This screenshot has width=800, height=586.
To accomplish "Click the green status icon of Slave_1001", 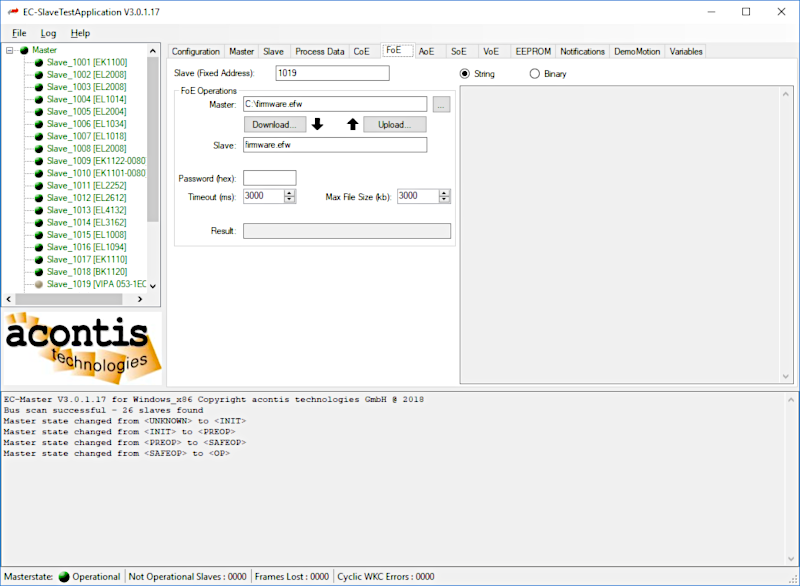I will pyautogui.click(x=39, y=62).
